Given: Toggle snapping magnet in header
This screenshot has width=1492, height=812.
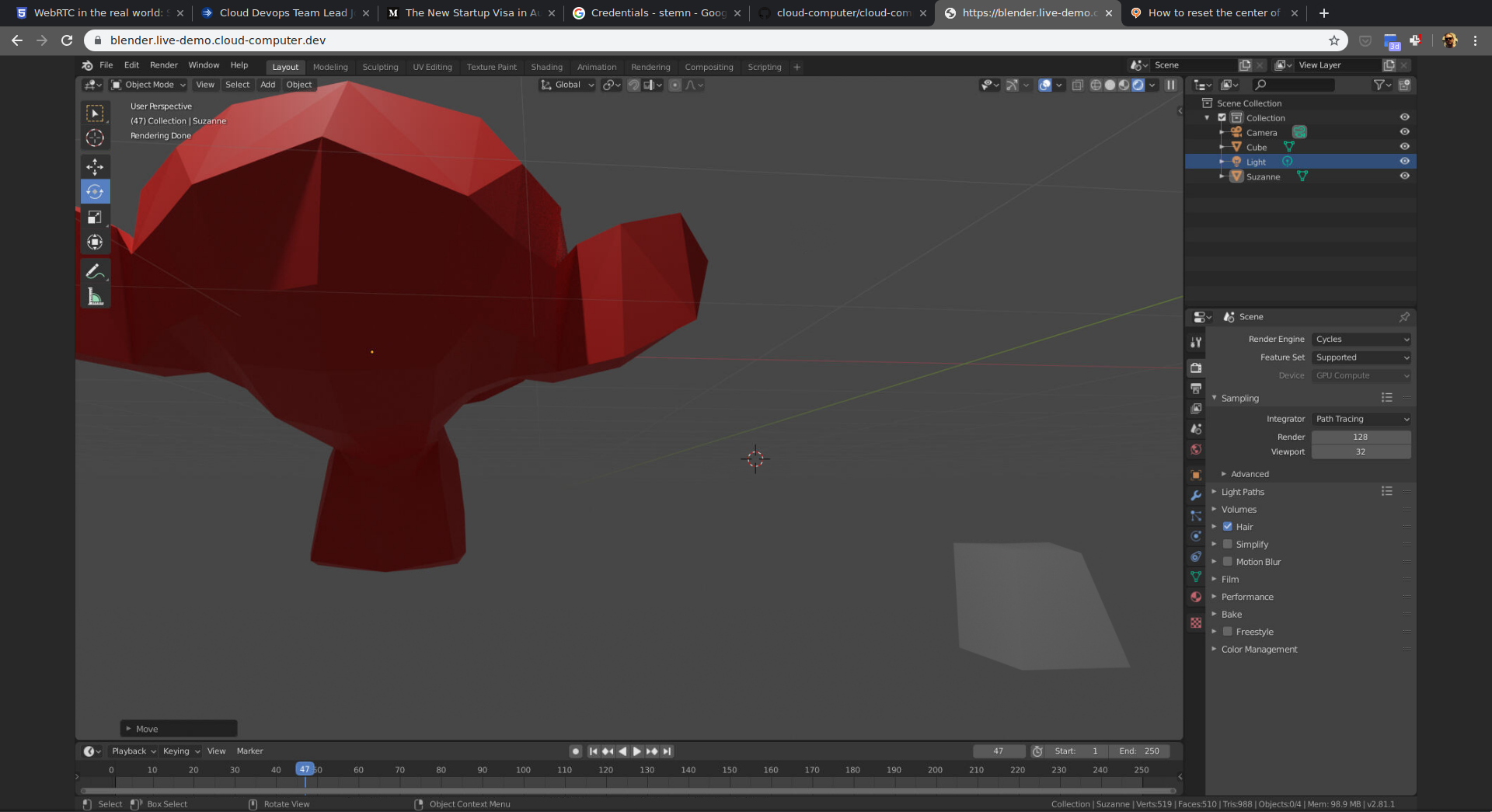Looking at the screenshot, I should click(x=634, y=85).
